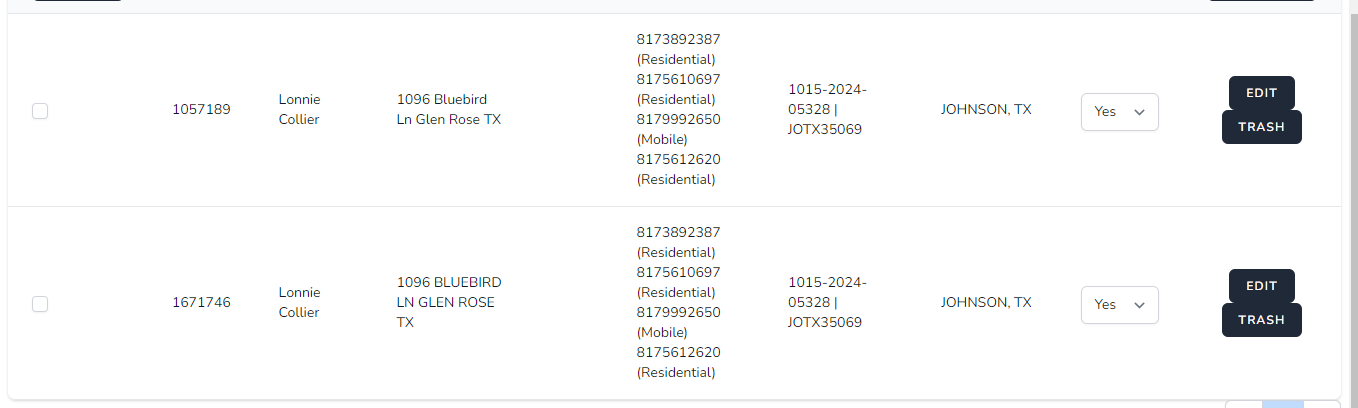Click EDIT for record 1057189

[1262, 93]
